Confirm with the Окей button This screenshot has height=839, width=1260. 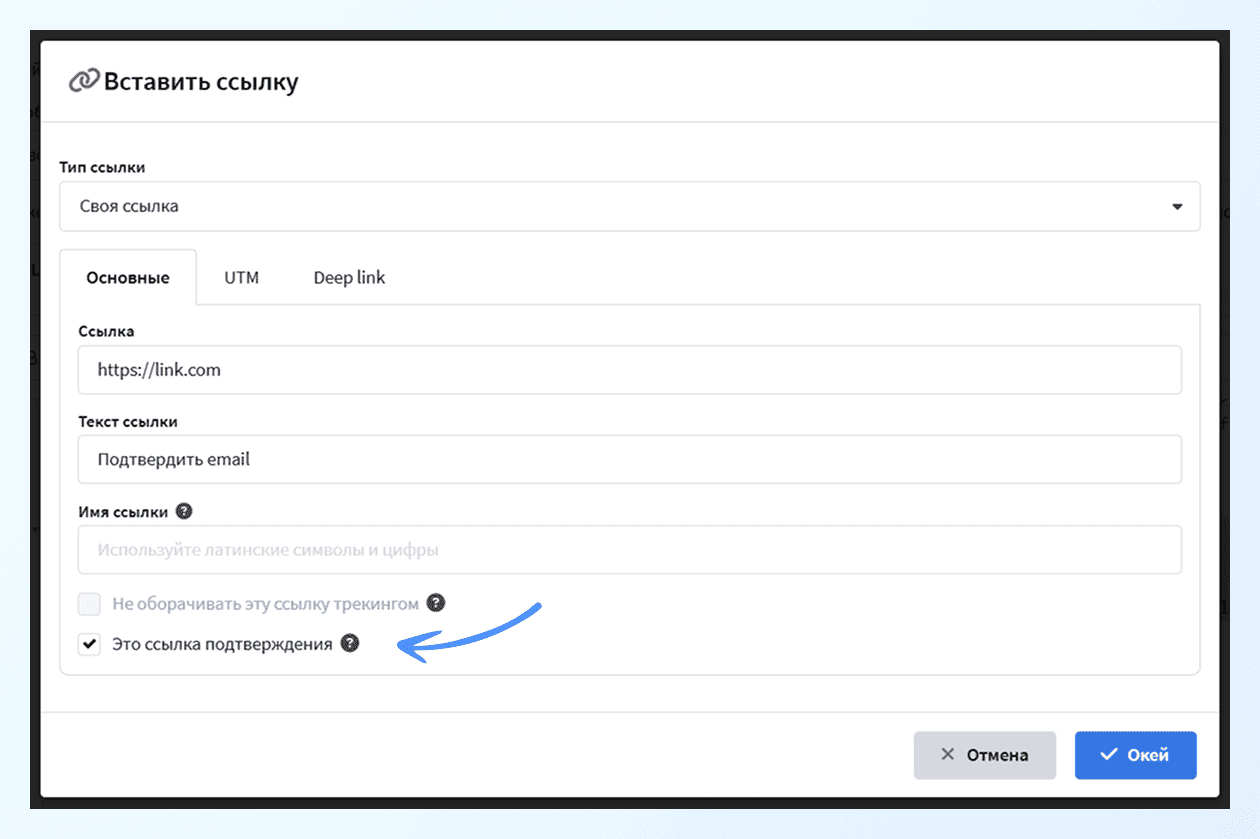(1135, 755)
